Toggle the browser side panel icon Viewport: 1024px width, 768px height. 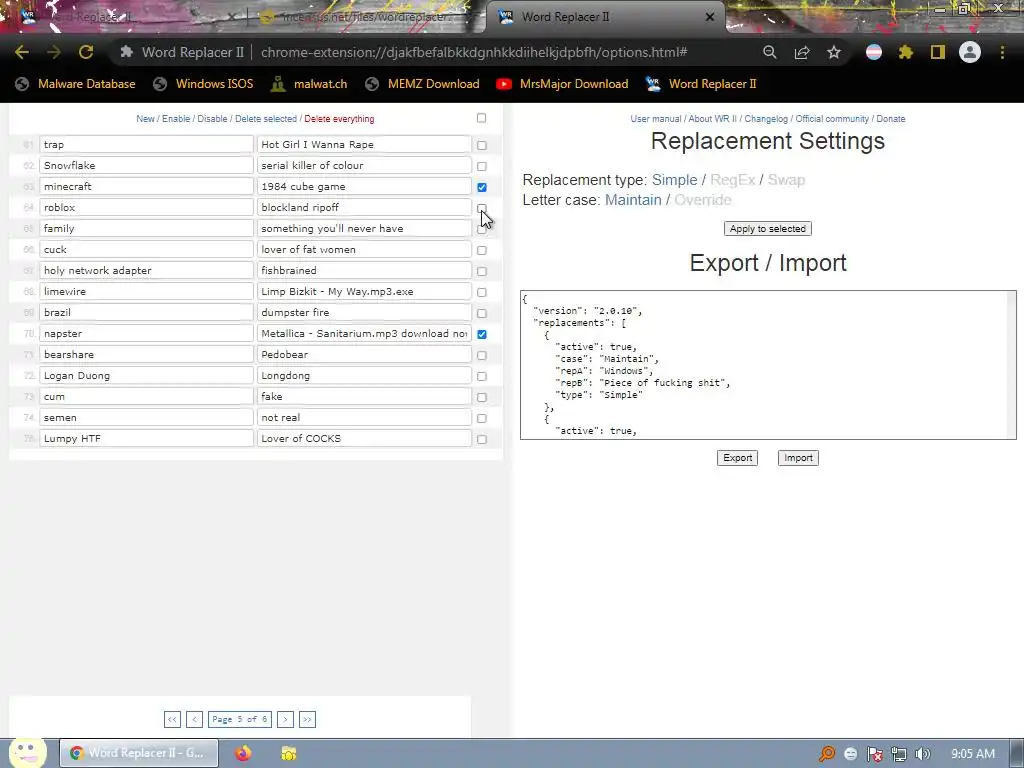(x=938, y=52)
